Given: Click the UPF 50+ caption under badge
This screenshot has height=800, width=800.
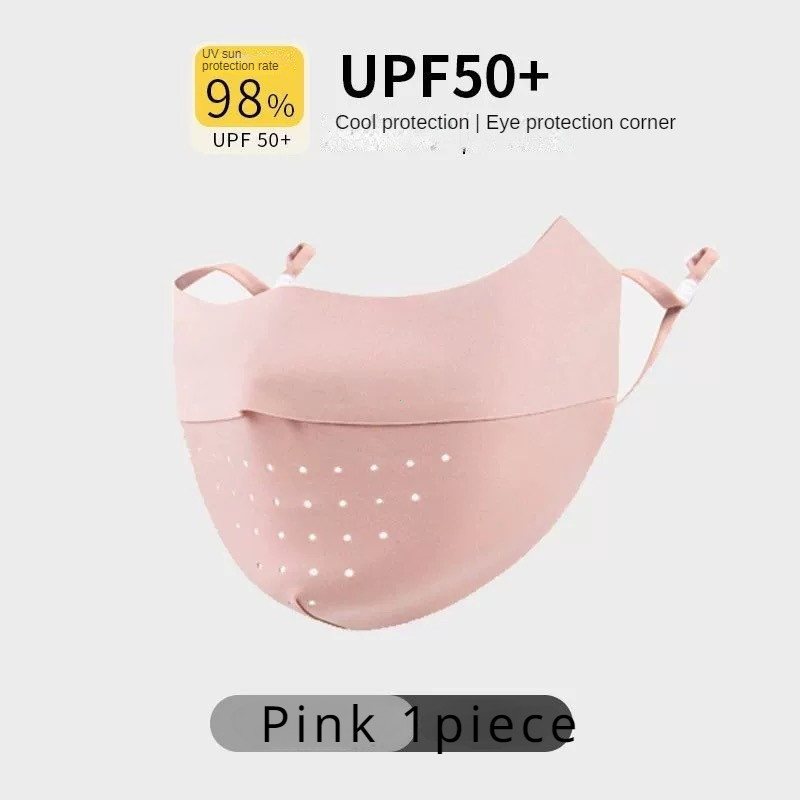Looking at the screenshot, I should 252,140.
